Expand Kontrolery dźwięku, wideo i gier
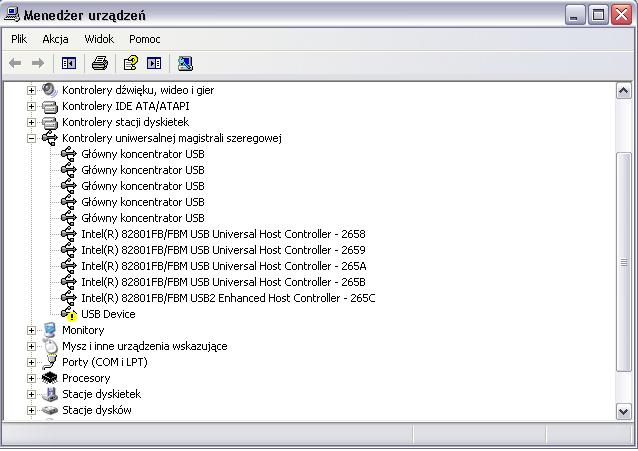This screenshot has height=451, width=638. tap(31, 90)
